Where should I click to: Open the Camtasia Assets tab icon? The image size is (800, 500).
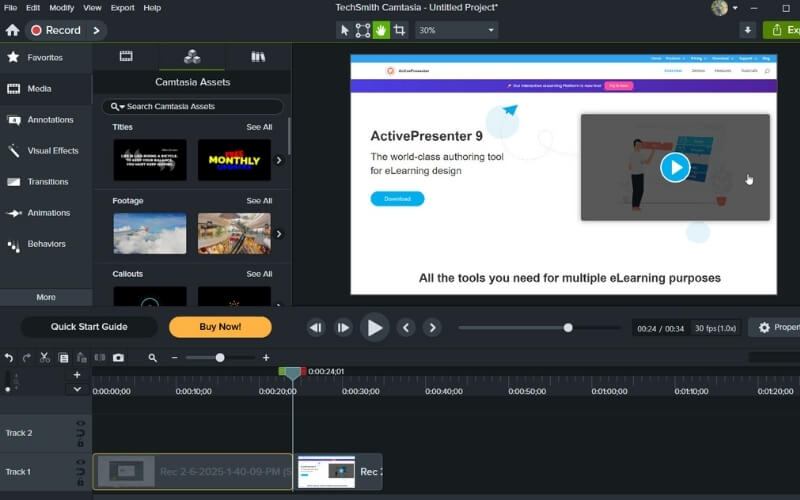pyautogui.click(x=192, y=57)
